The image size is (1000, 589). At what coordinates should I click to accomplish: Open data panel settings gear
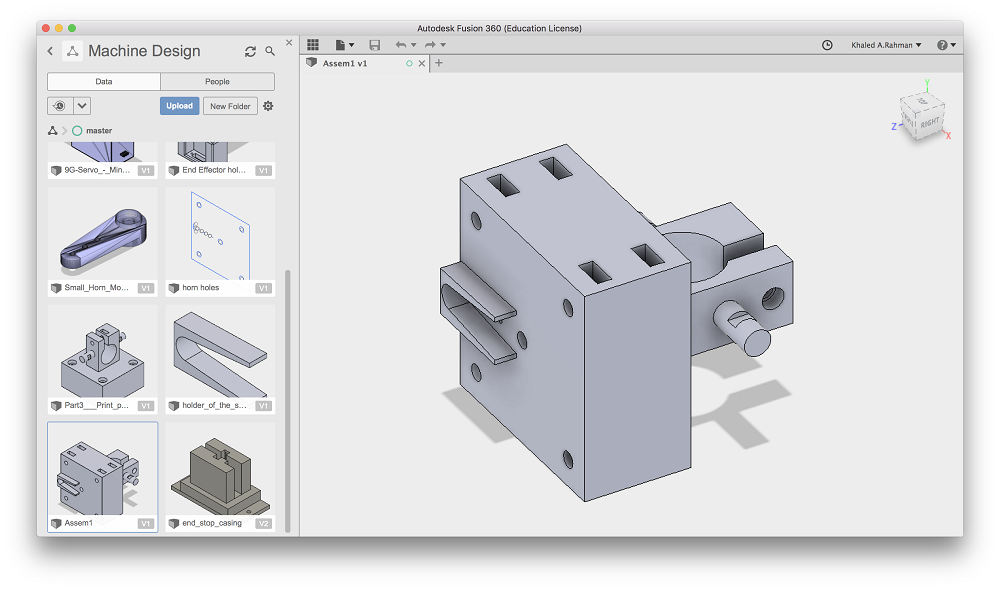[268, 106]
